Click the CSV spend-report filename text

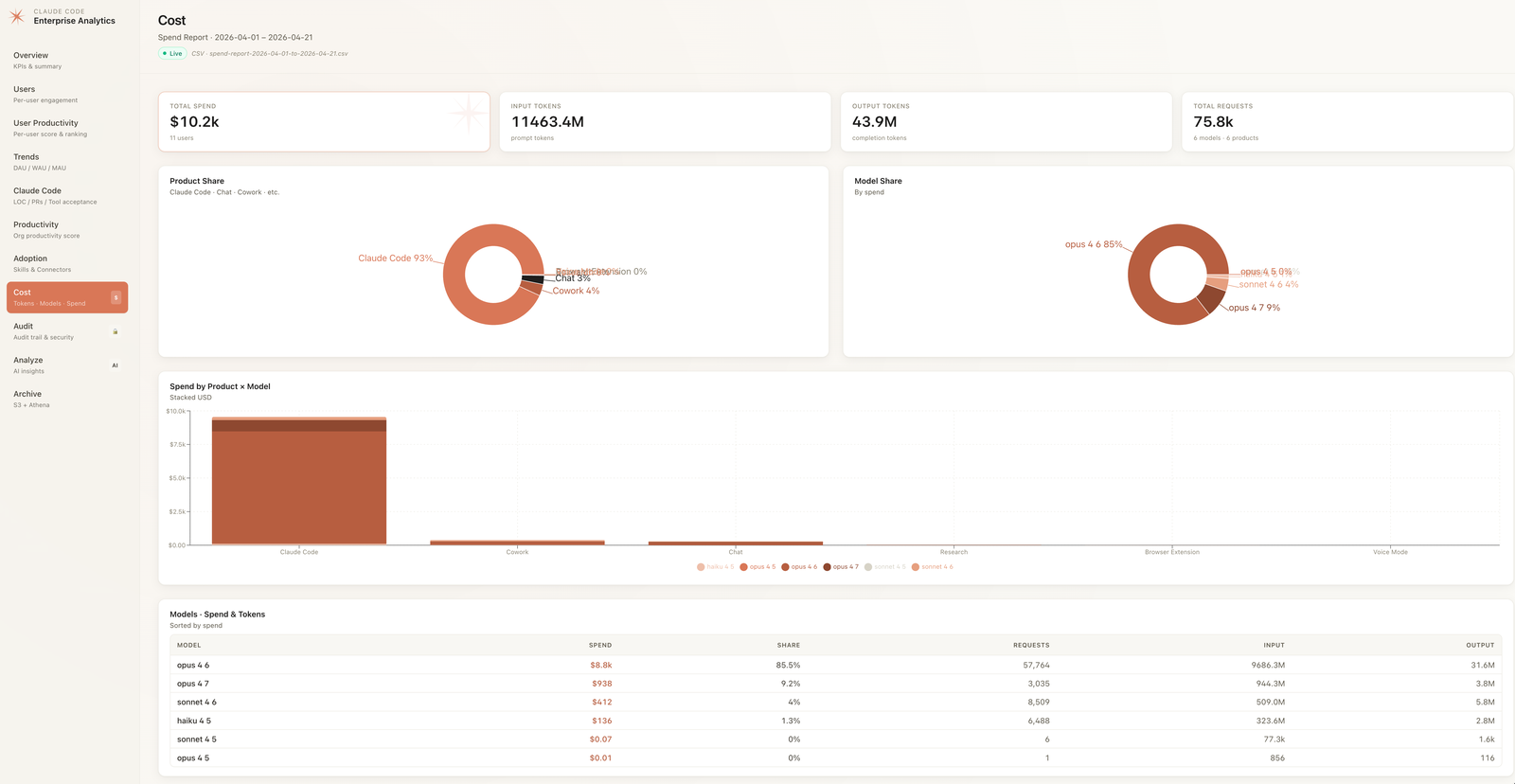click(x=270, y=54)
